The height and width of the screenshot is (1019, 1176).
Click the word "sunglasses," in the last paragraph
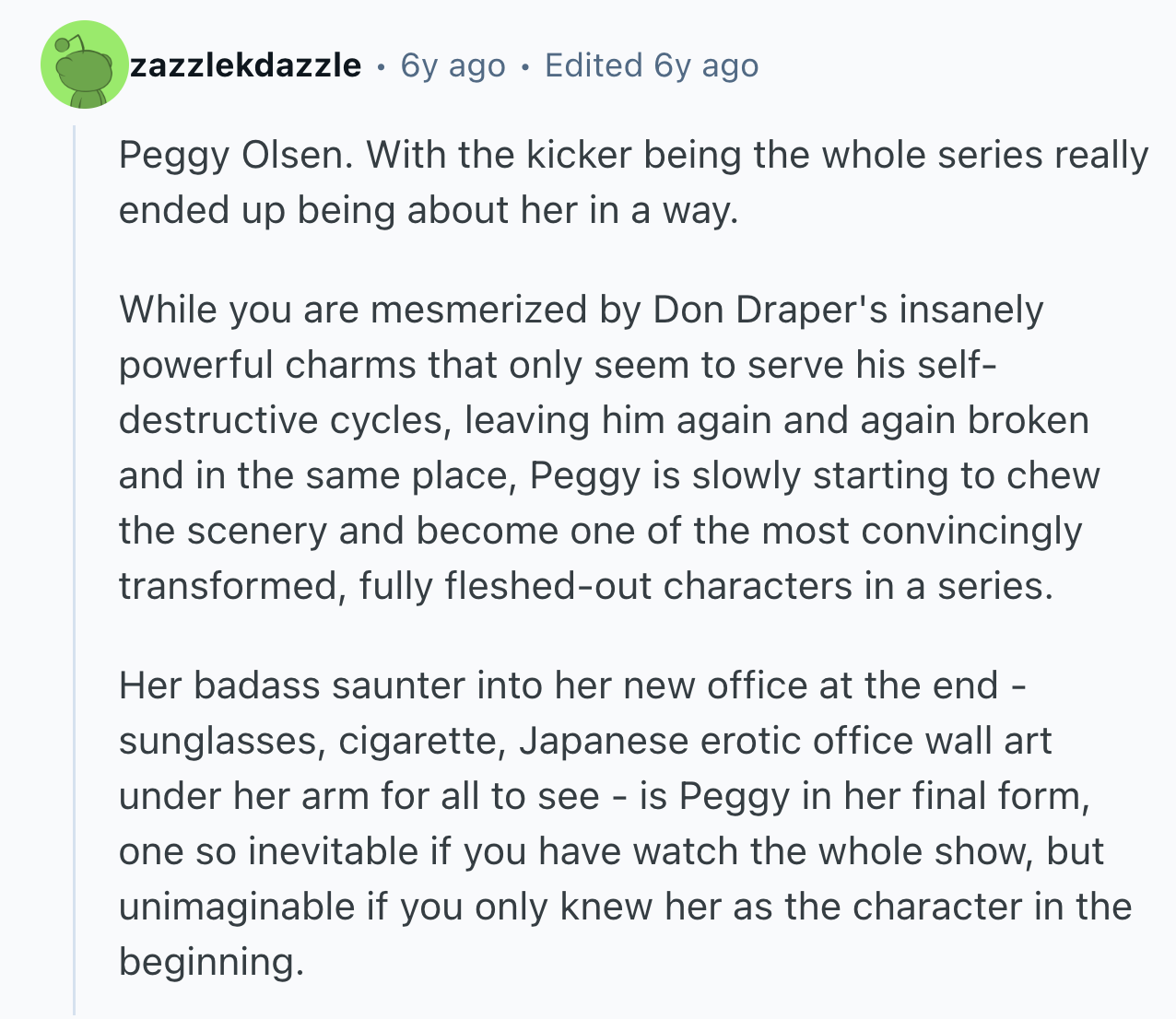(x=222, y=743)
